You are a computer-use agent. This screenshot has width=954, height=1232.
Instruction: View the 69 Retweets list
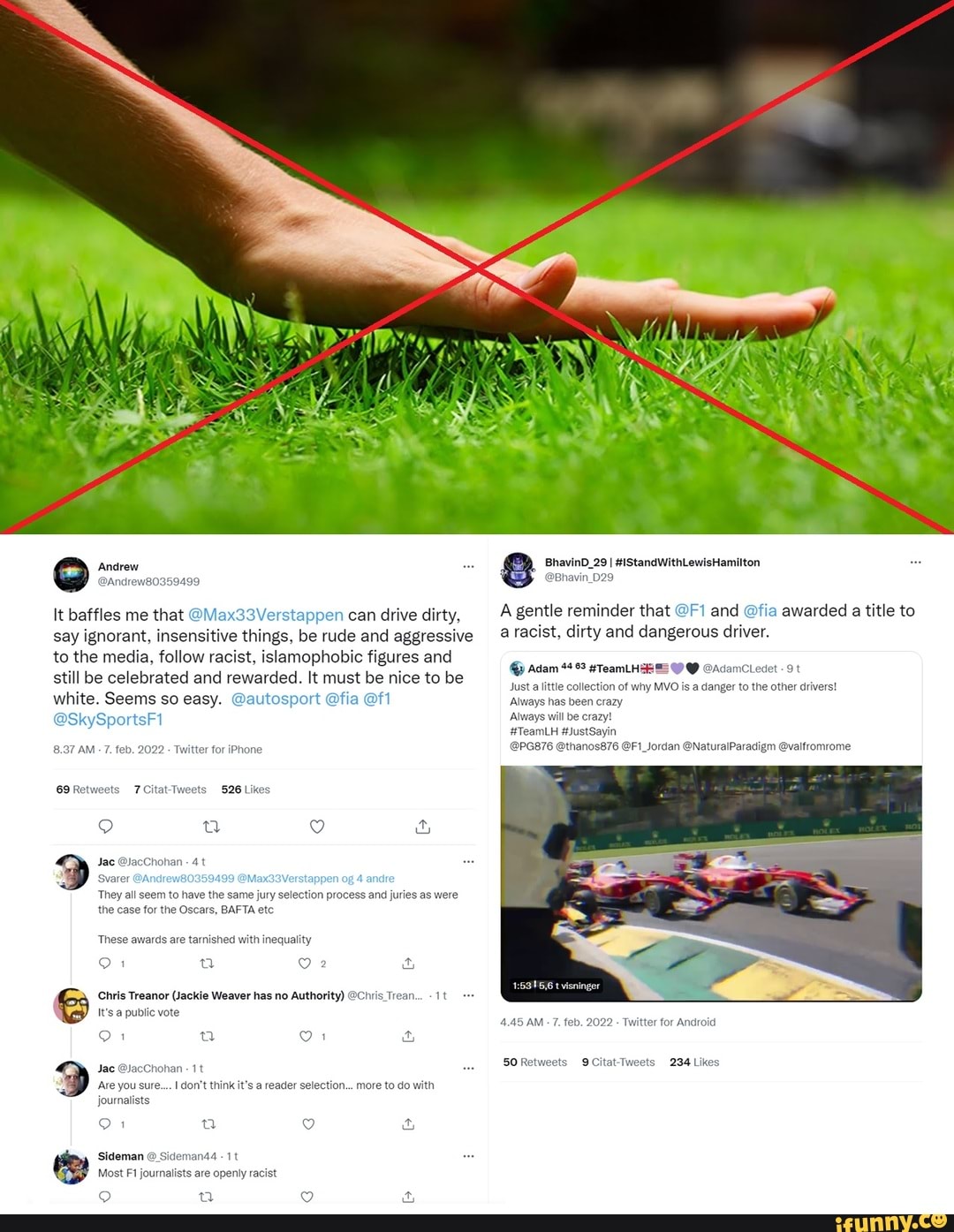[87, 790]
